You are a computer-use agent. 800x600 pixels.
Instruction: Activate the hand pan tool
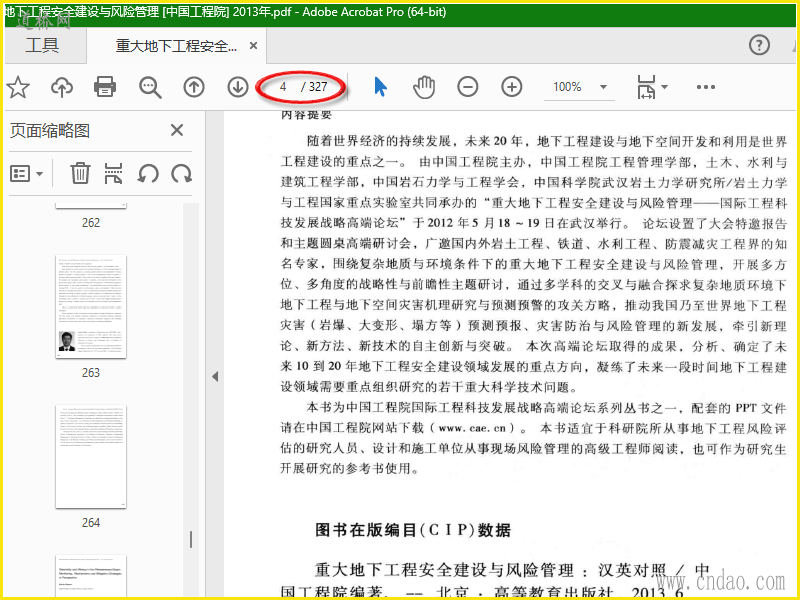[424, 87]
